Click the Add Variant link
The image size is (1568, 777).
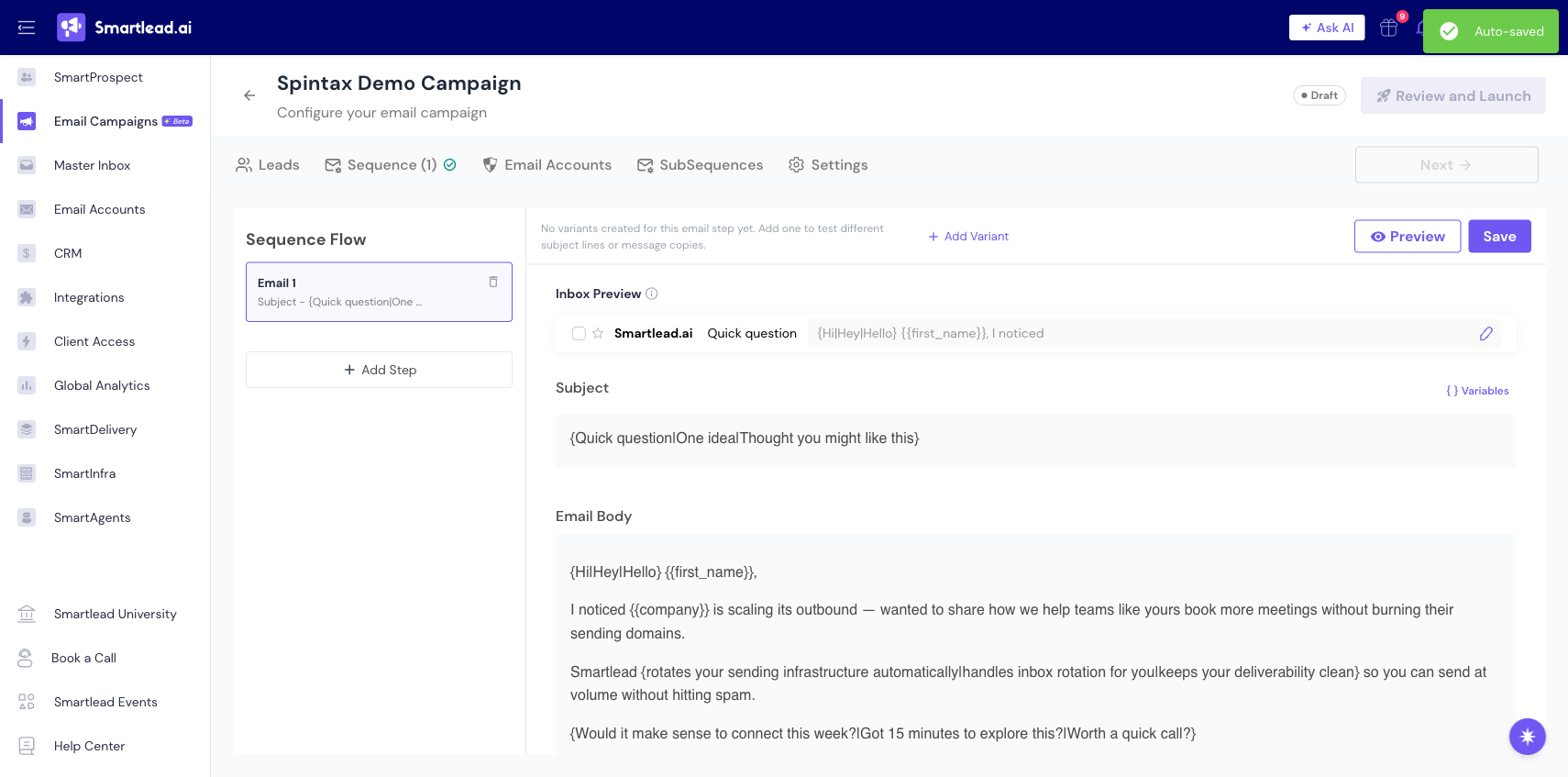coord(968,237)
